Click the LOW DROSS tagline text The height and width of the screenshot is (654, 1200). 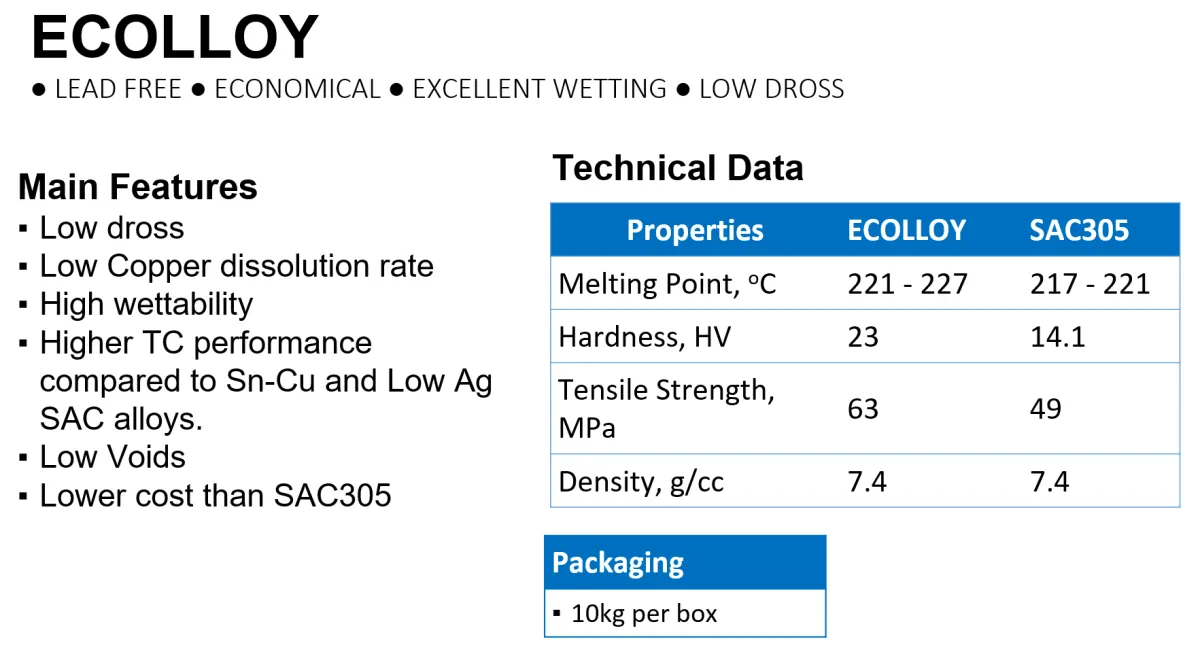point(771,89)
